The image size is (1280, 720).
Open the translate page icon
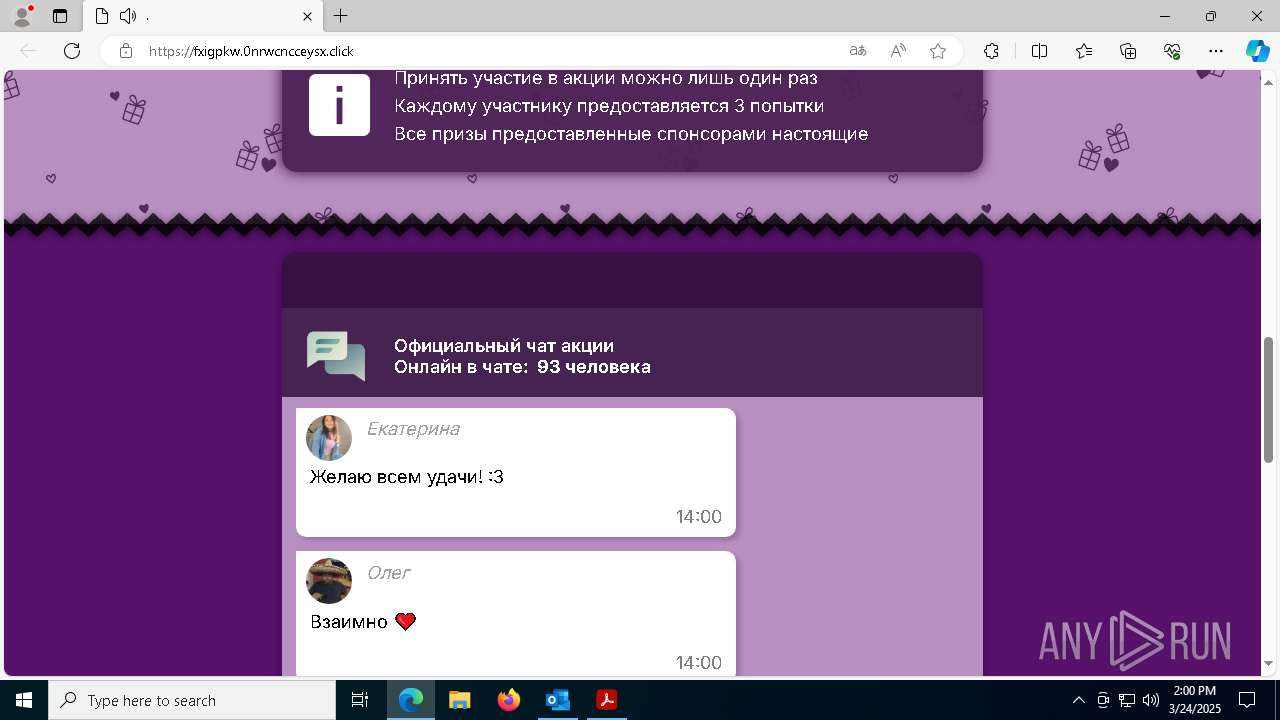pyautogui.click(x=858, y=51)
